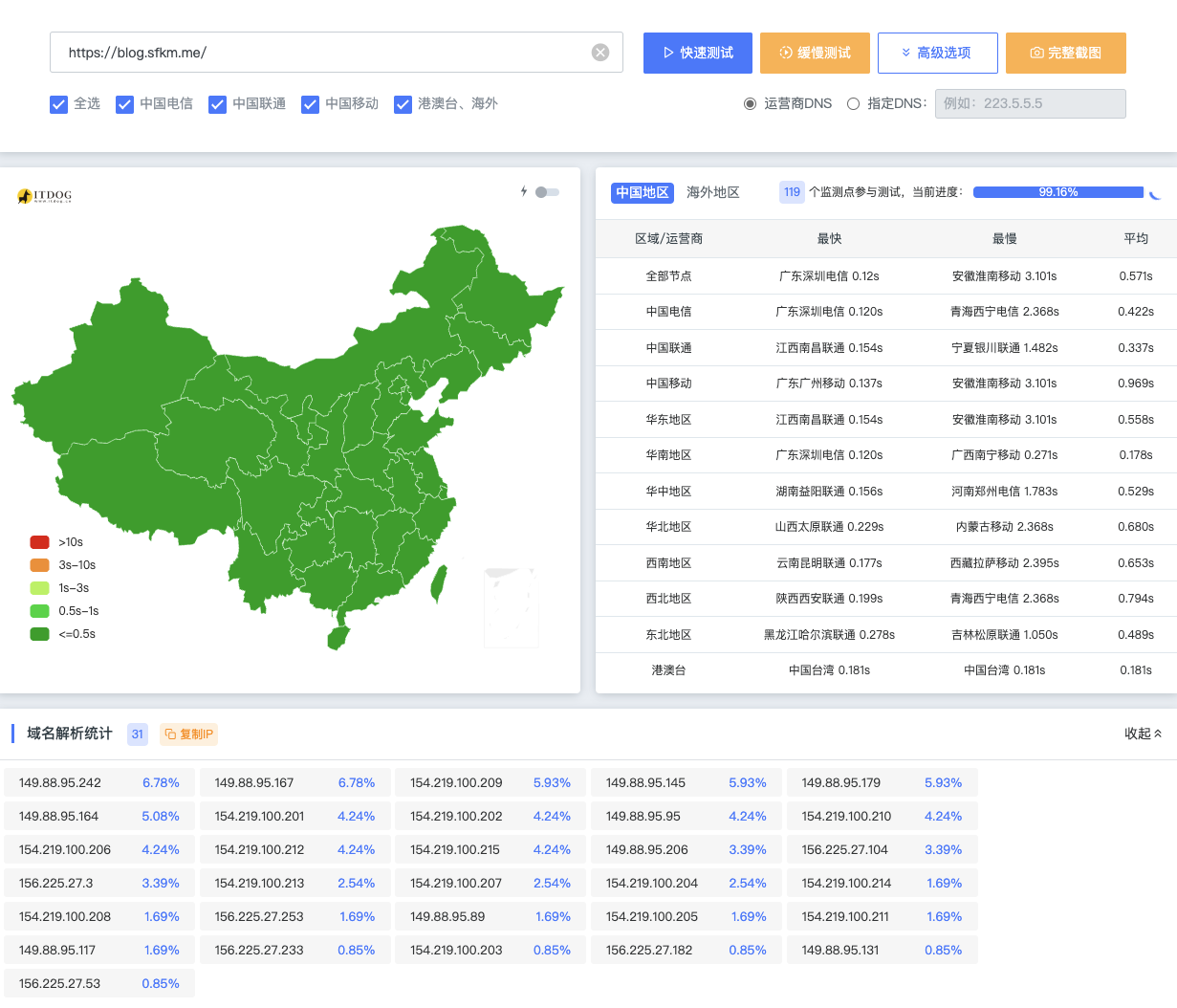
Task: Switch to the 海外地区 tab
Action: point(713,192)
